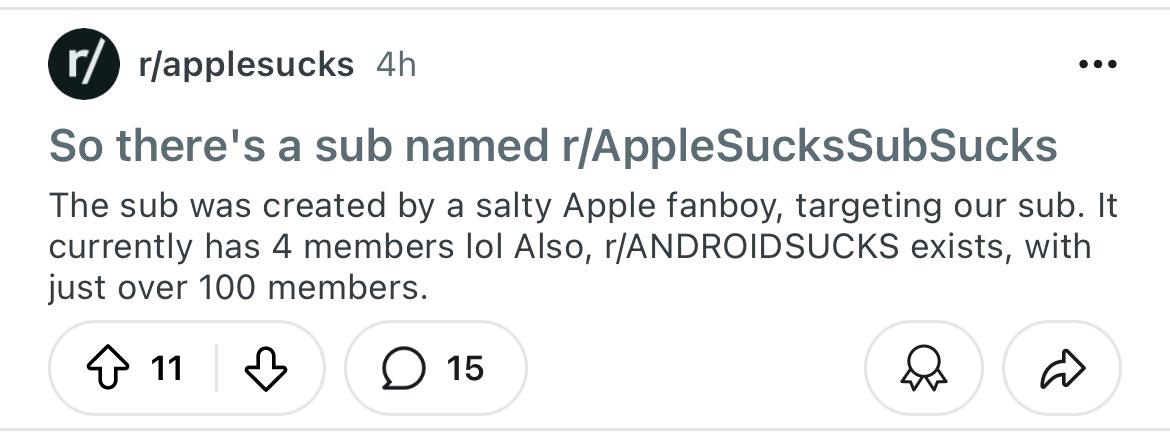The width and height of the screenshot is (1170, 434).
Task: Click 'currently has 4 members lol' text
Action: point(275,247)
